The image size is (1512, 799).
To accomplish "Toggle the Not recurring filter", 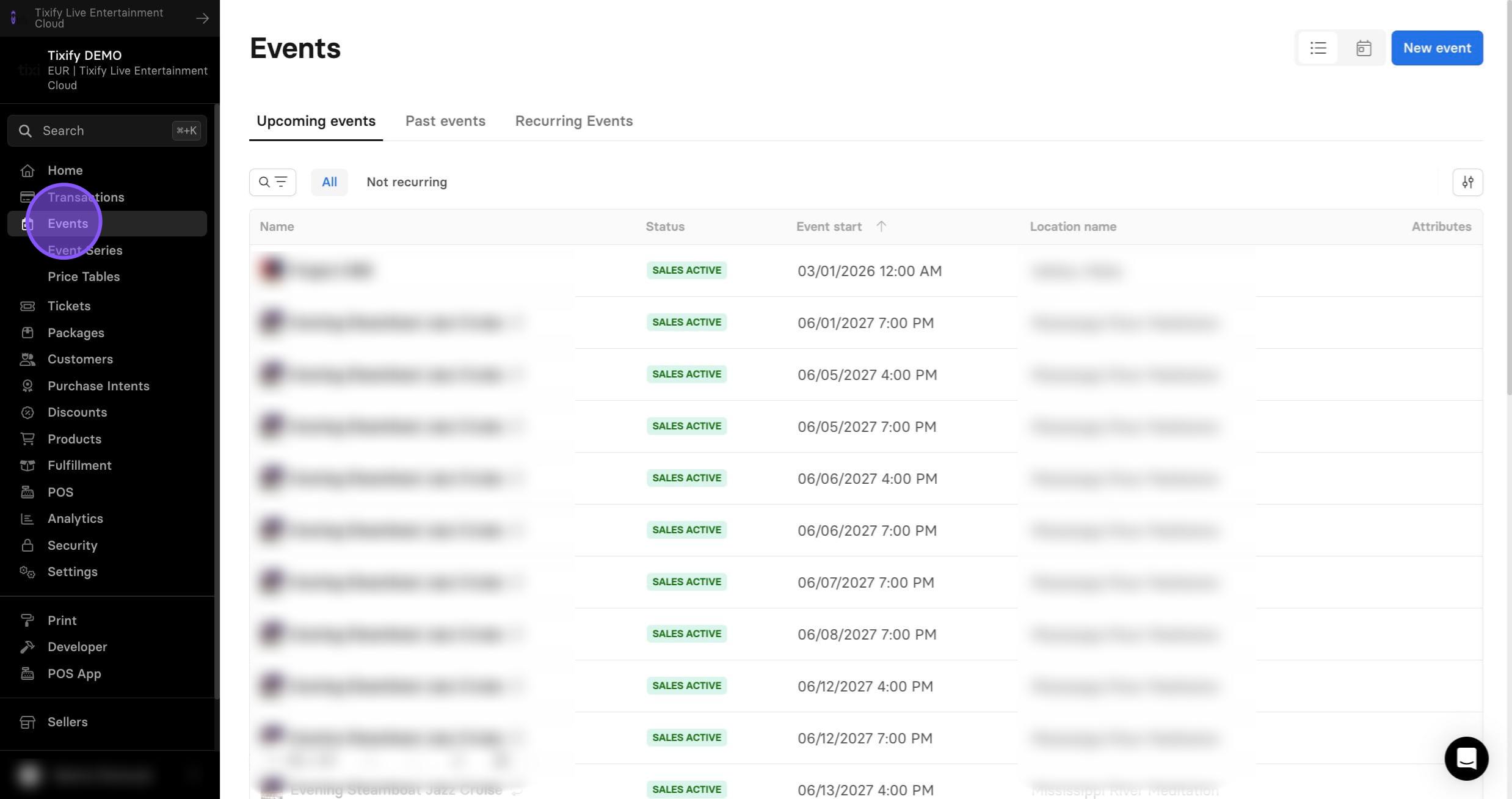I will (x=407, y=182).
